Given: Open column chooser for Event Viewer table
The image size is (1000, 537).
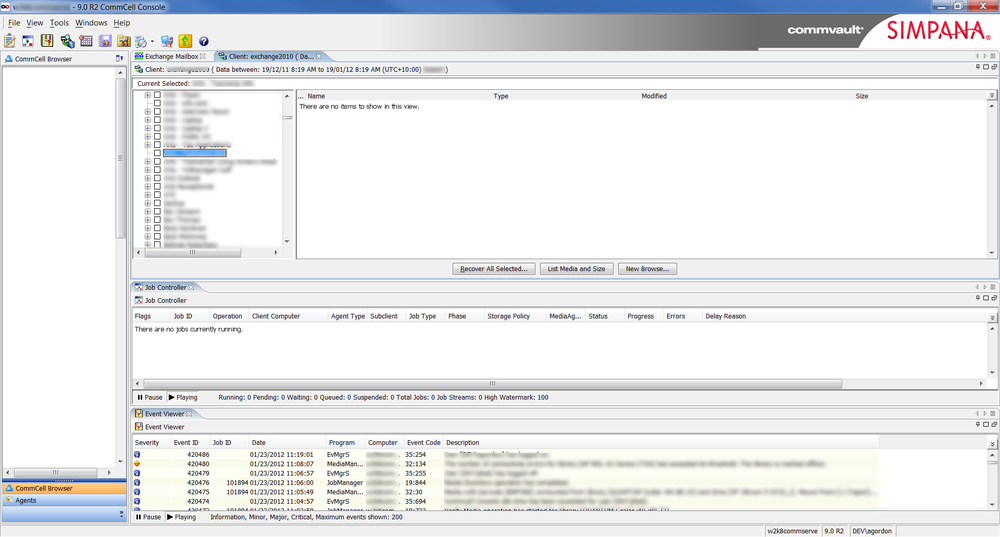Looking at the screenshot, I should point(992,443).
